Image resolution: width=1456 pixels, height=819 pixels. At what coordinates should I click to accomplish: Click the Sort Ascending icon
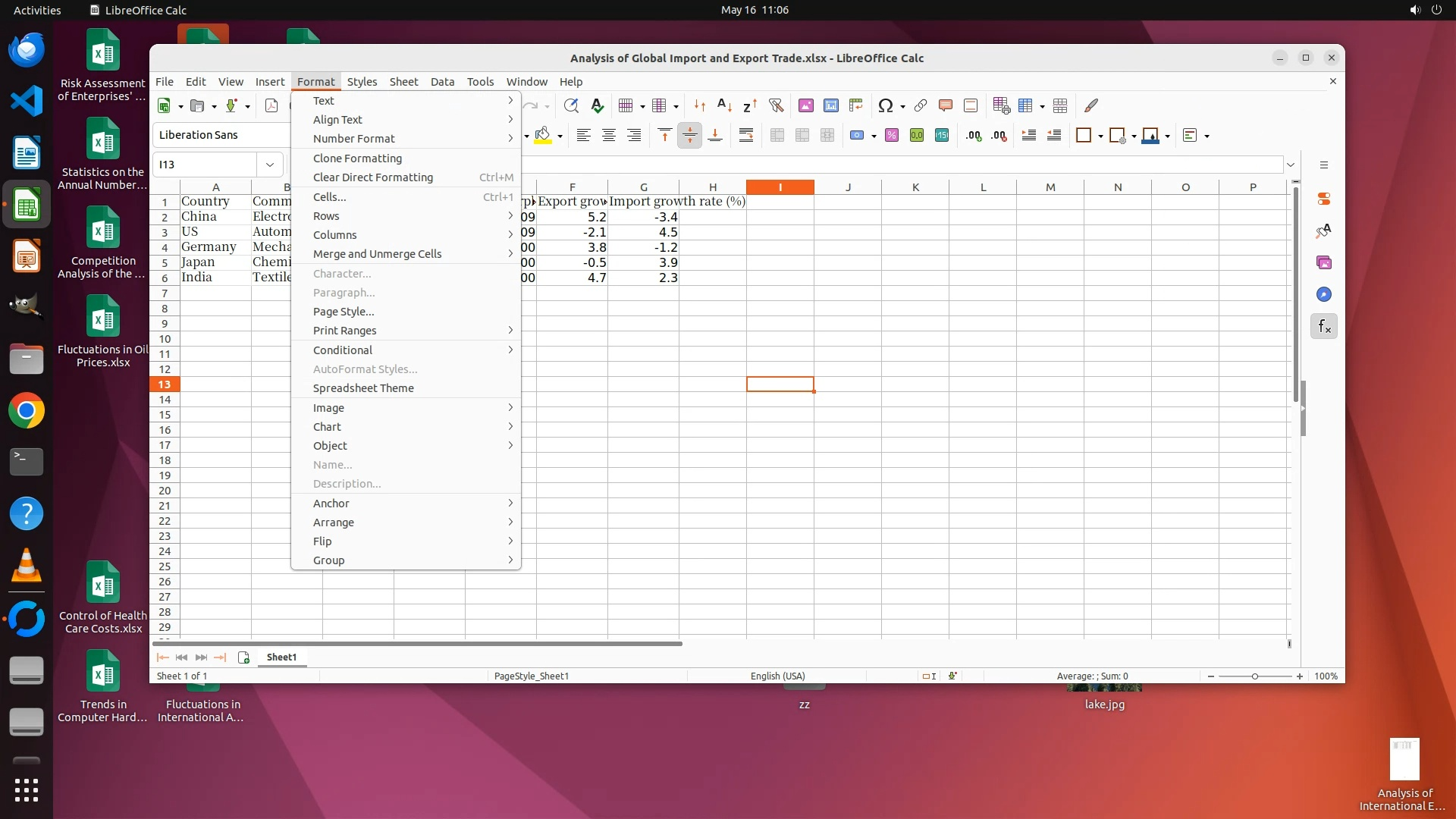724,105
